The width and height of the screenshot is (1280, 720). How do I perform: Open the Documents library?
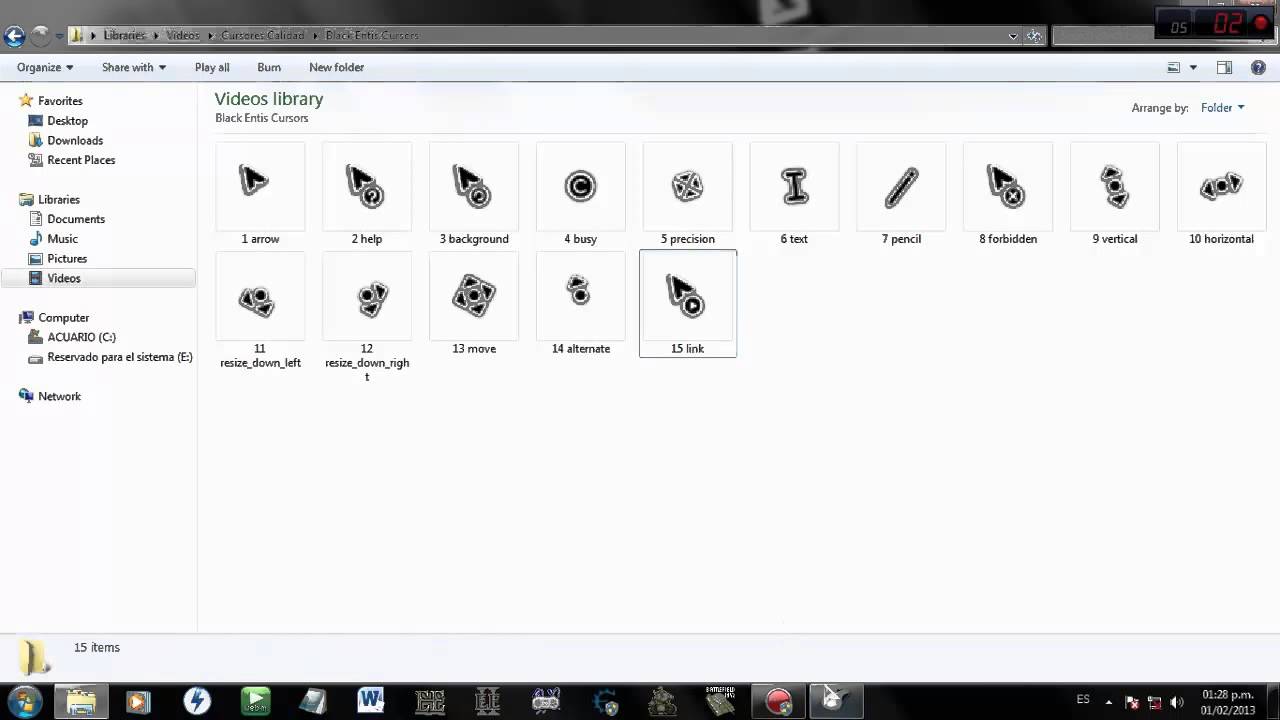[76, 219]
